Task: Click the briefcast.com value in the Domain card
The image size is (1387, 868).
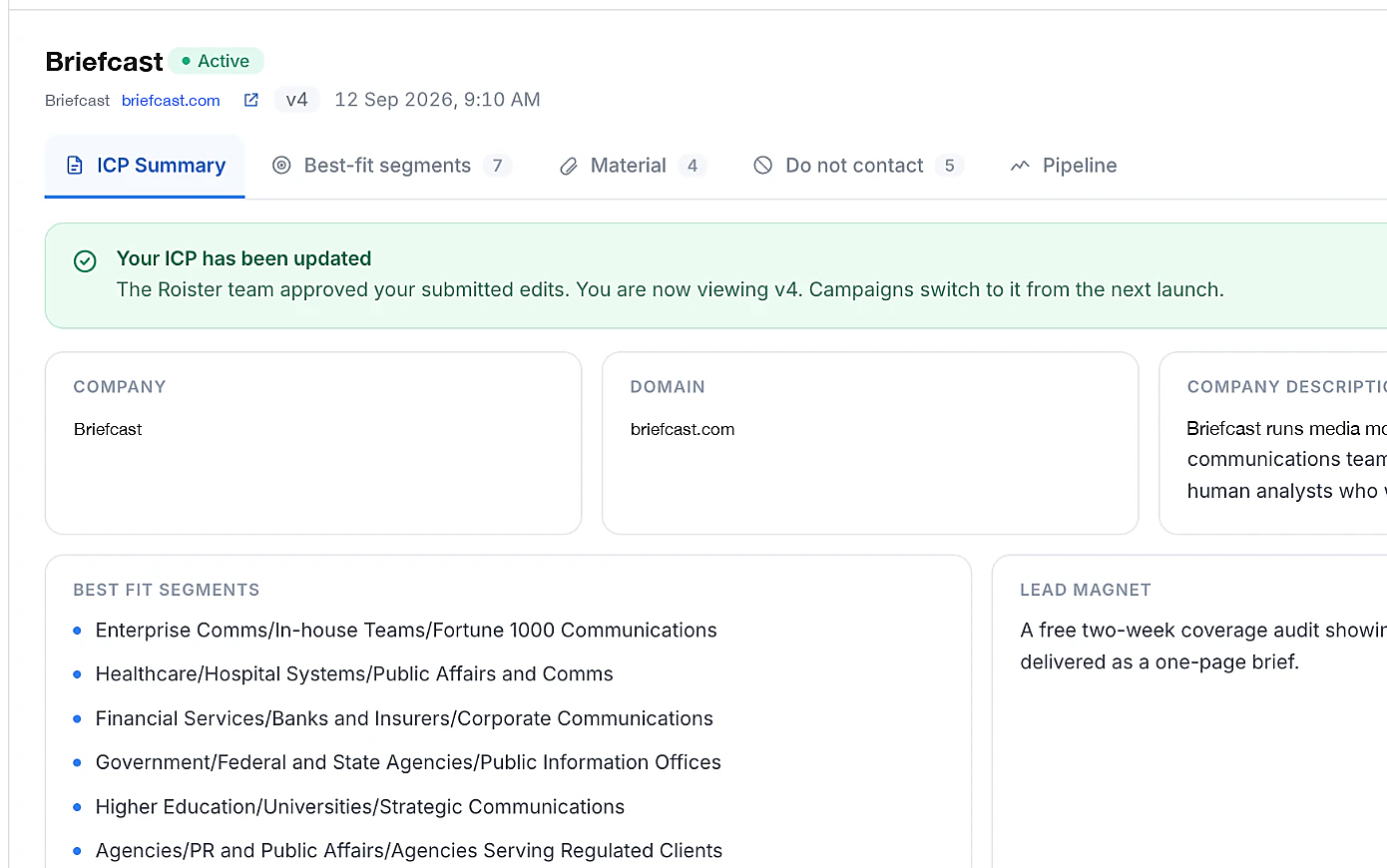Action: tap(683, 429)
